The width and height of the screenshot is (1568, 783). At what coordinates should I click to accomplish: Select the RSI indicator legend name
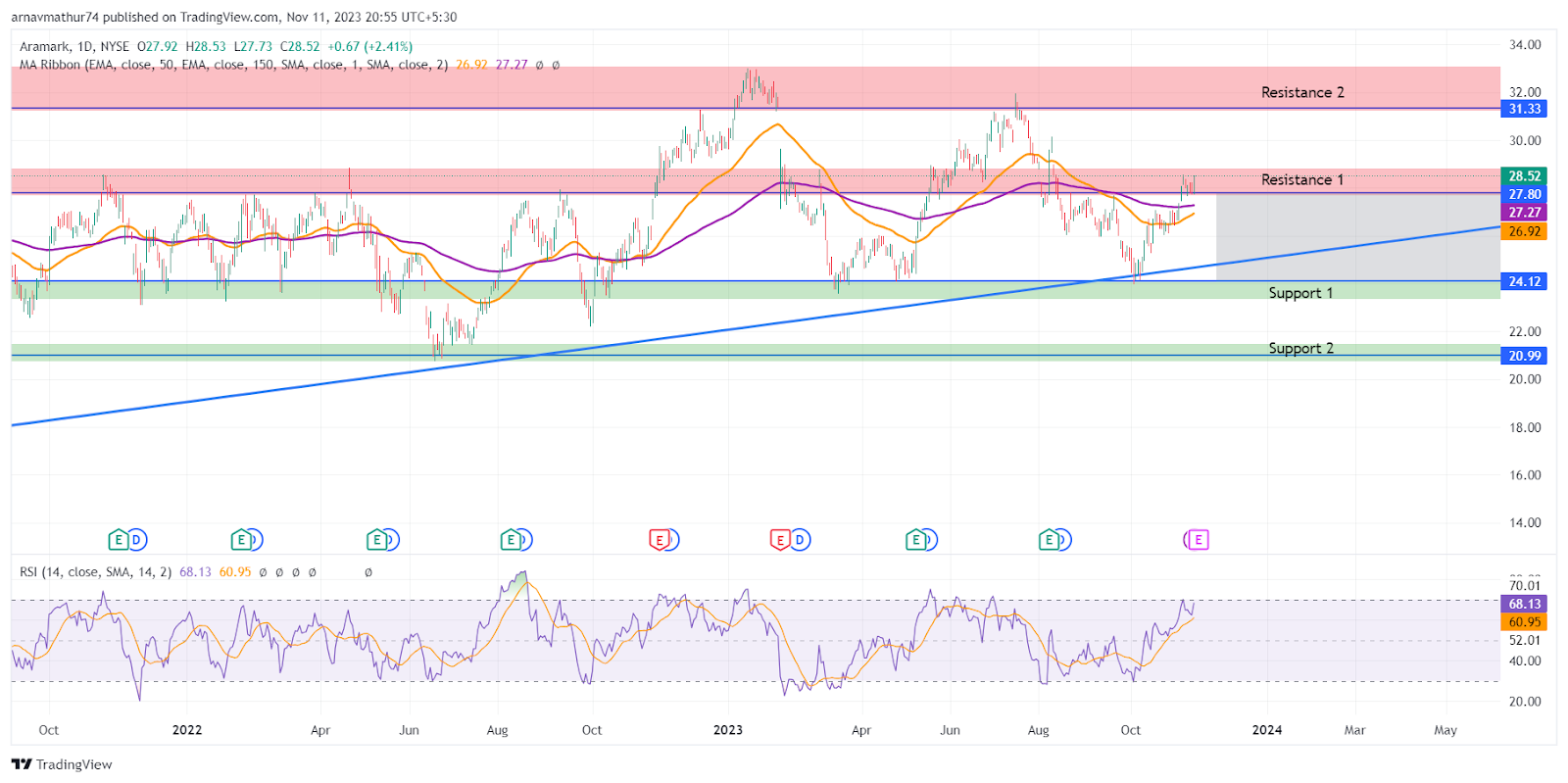point(95,572)
